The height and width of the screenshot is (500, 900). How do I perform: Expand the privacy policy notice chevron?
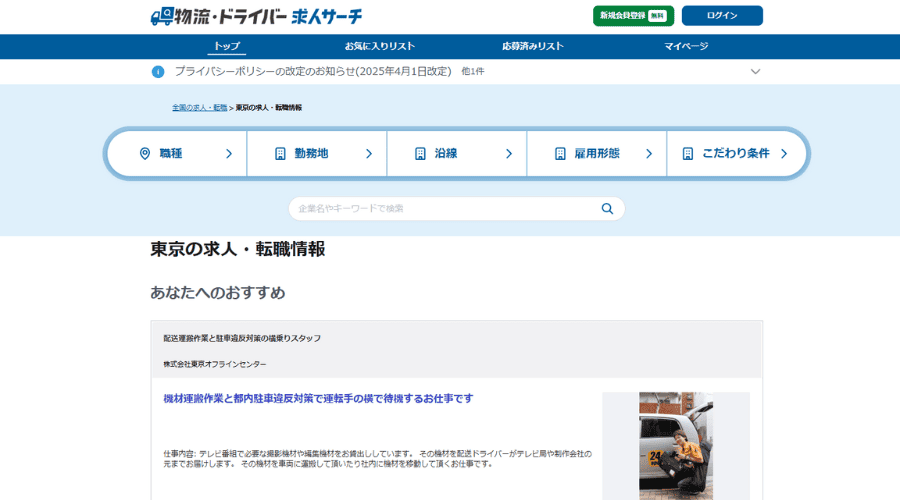tap(755, 72)
